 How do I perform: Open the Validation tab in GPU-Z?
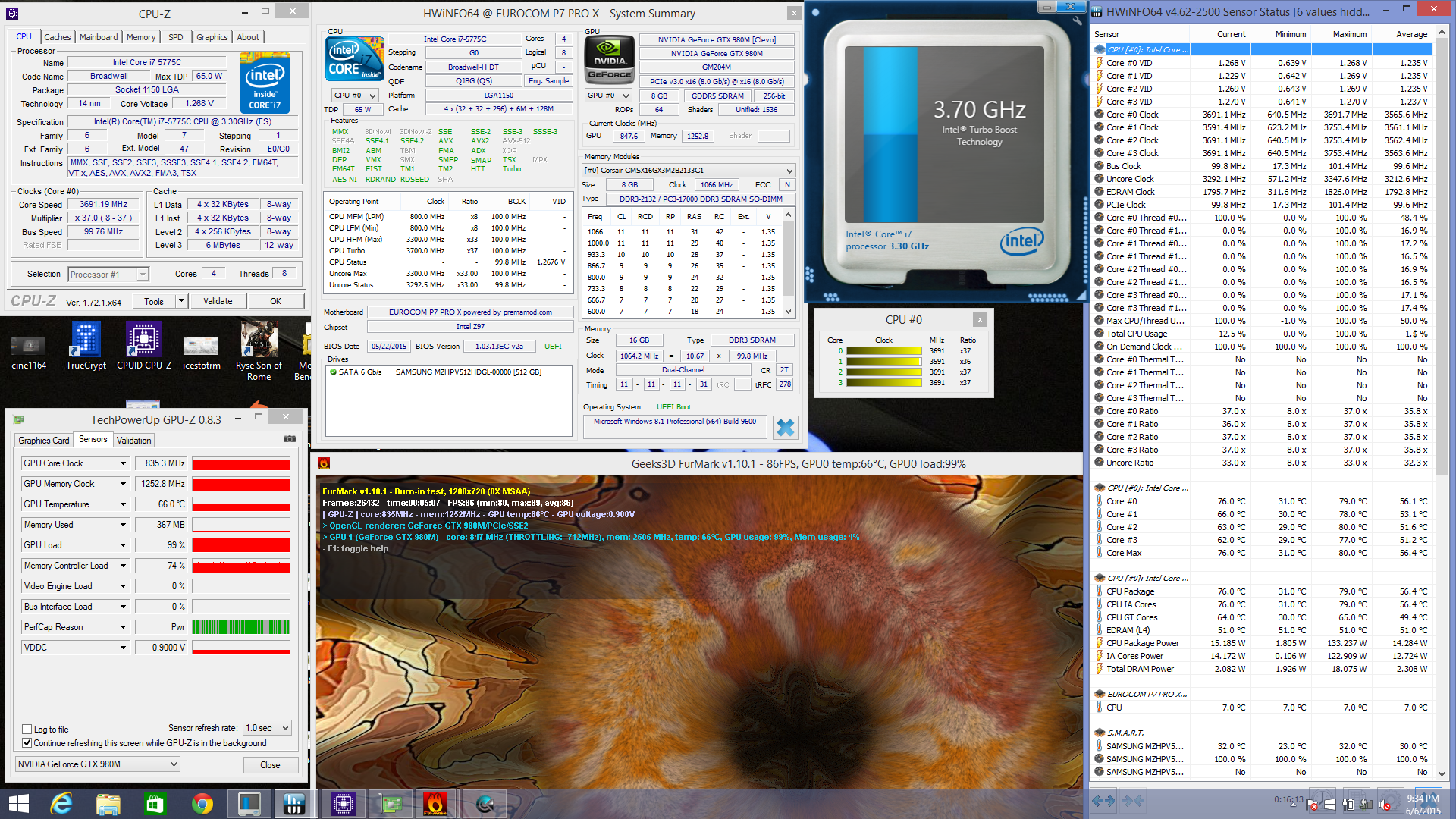[x=133, y=441]
